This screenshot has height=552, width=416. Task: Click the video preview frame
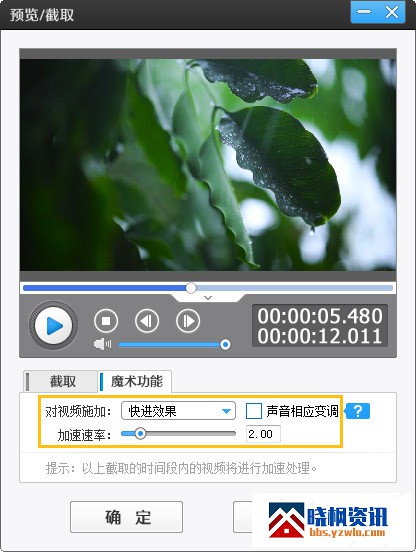pyautogui.click(x=208, y=165)
